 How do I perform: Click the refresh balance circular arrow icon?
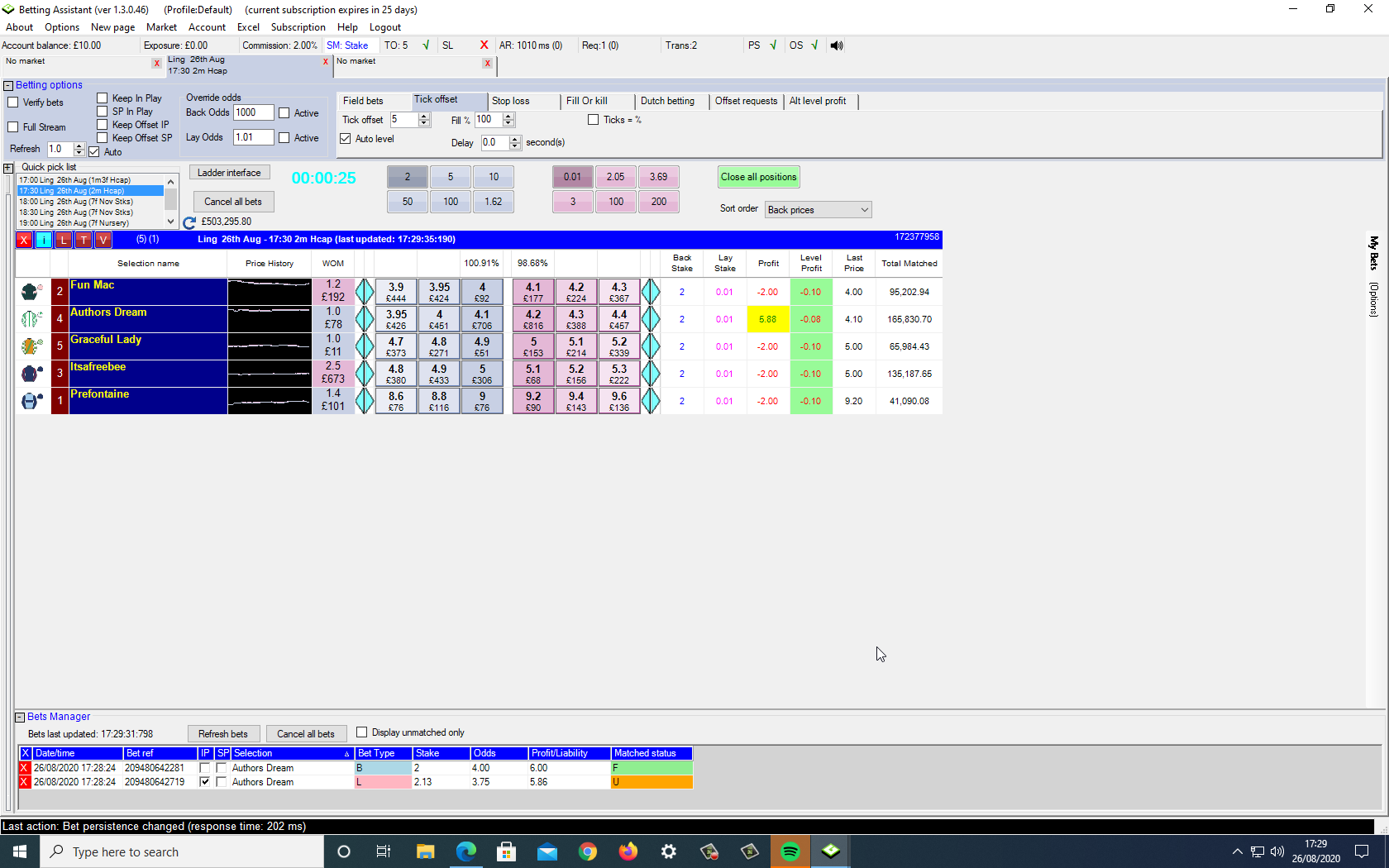point(189,222)
